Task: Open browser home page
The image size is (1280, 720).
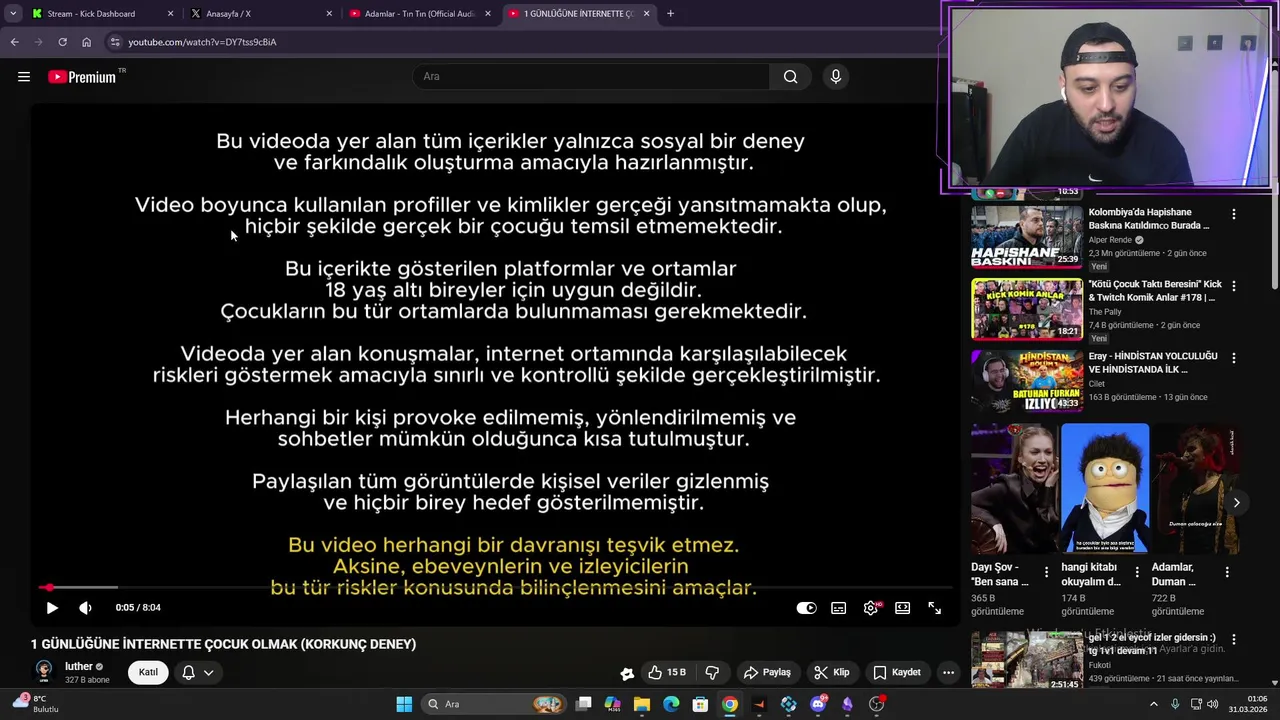Action: [86, 42]
